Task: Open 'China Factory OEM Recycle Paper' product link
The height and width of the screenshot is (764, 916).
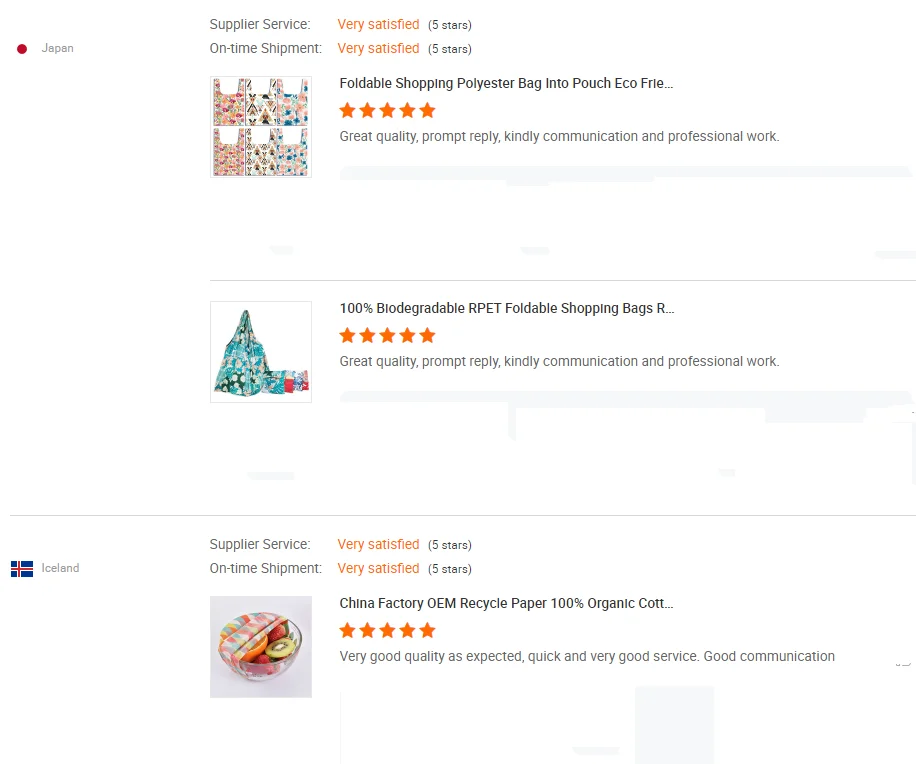Action: pos(506,604)
